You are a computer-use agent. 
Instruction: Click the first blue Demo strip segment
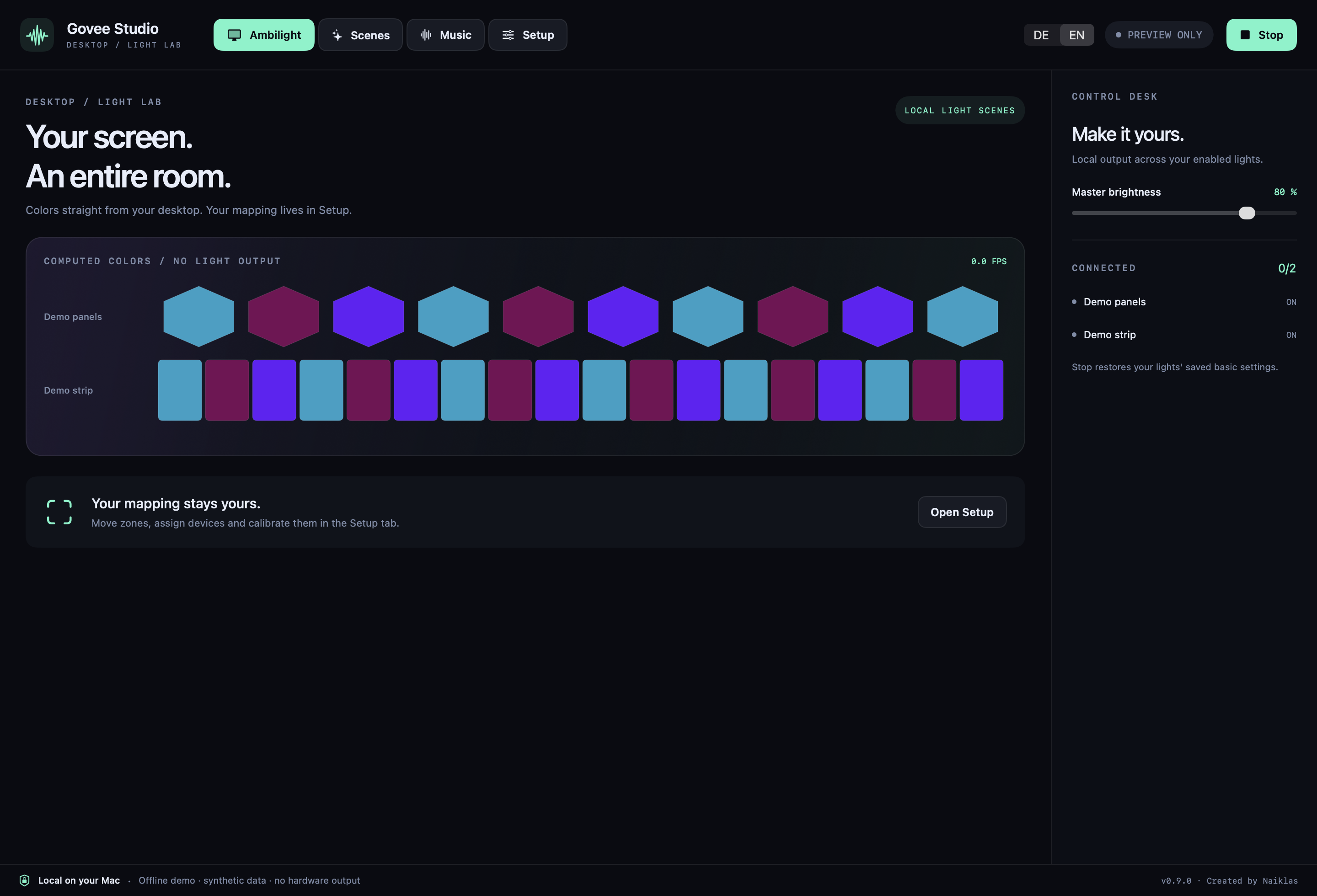pyautogui.click(x=180, y=390)
